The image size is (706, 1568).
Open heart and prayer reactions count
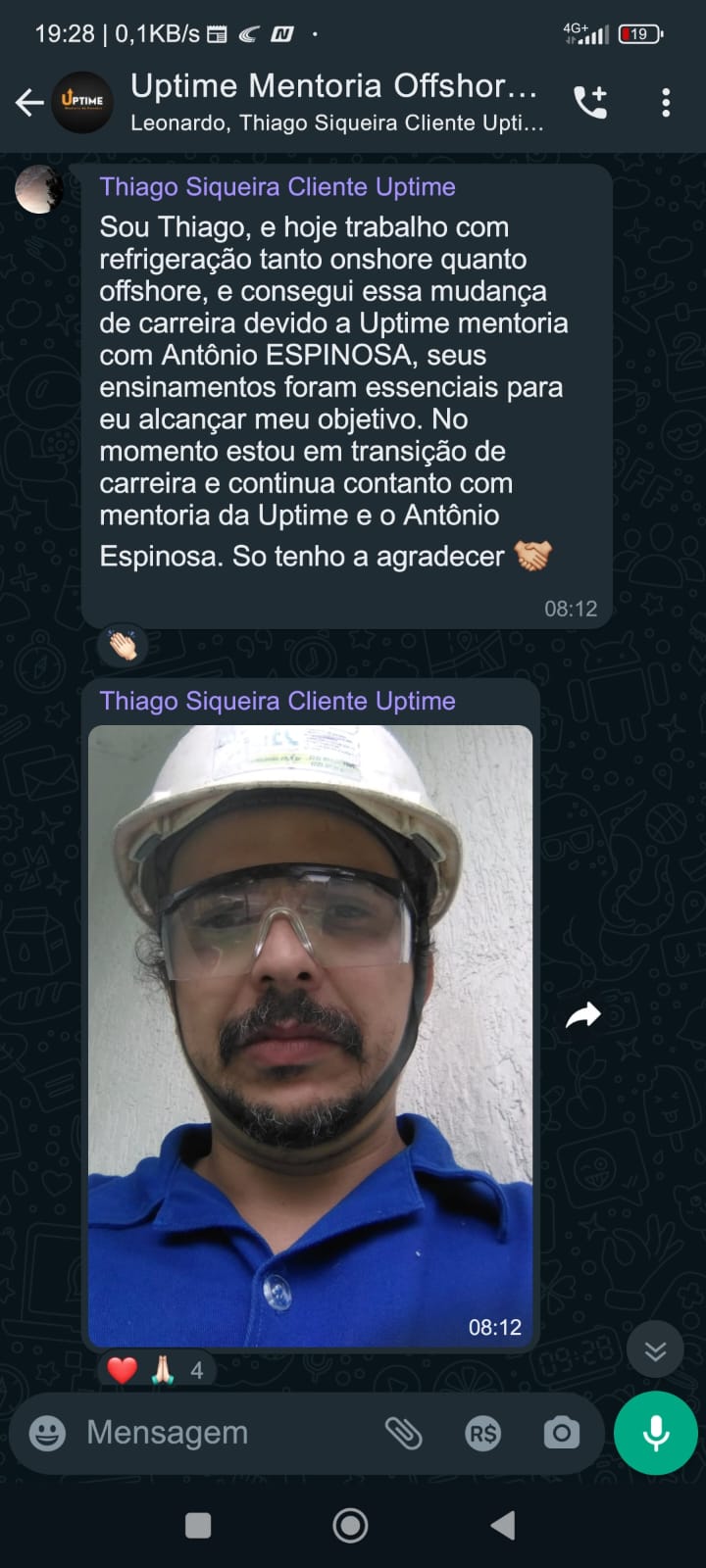click(156, 1369)
